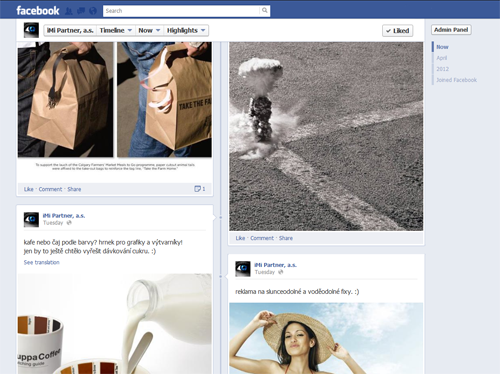Viewport: 500px width, 374px height.
Task: Open the coffee mug and milk photo
Action: (115, 324)
